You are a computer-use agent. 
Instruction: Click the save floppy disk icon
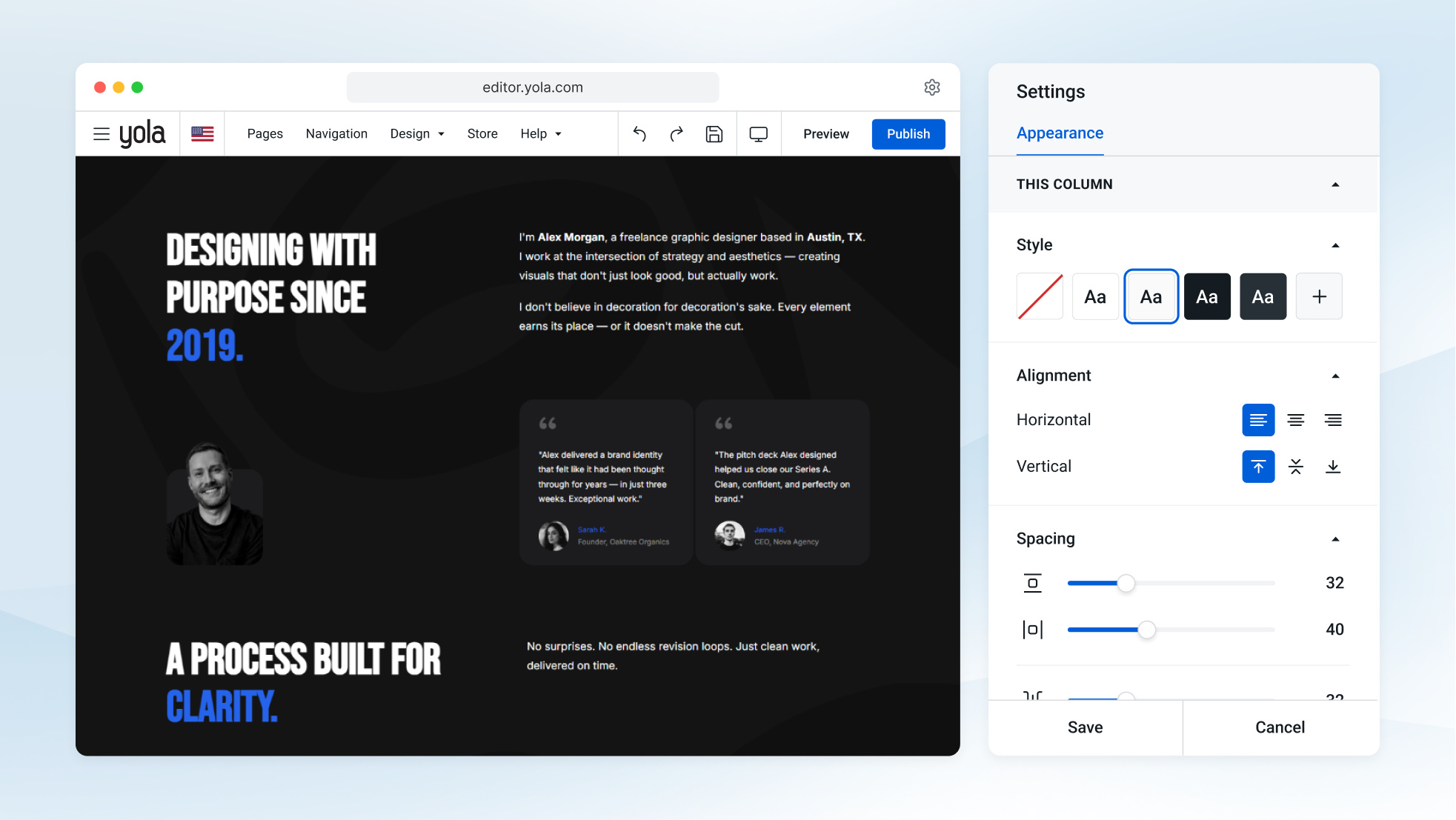(714, 134)
